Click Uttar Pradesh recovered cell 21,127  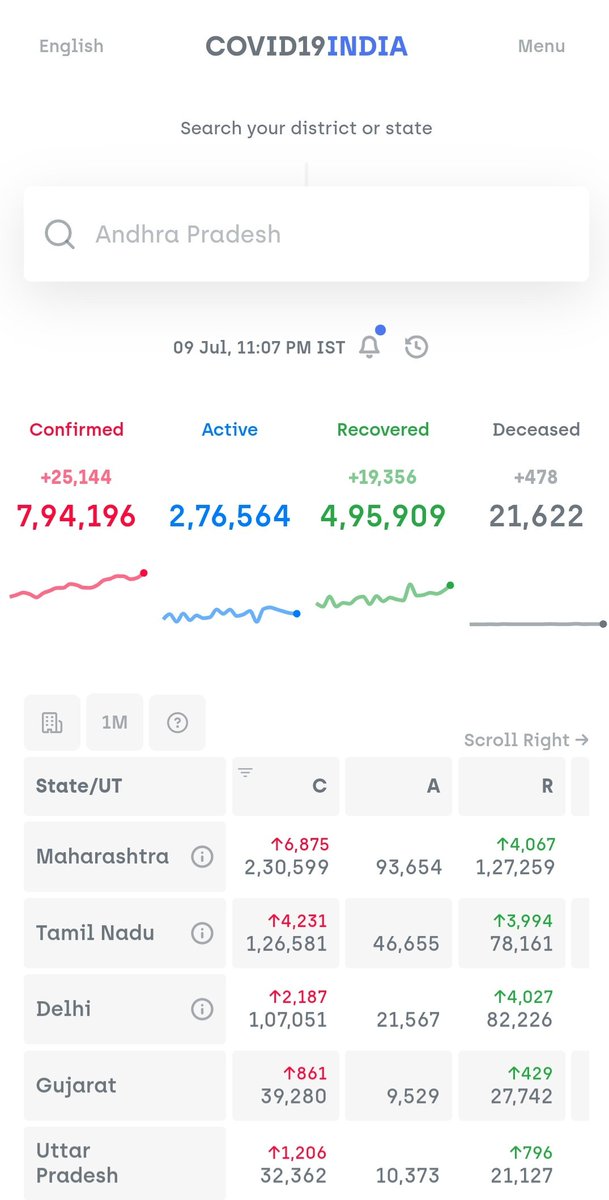pos(512,1163)
